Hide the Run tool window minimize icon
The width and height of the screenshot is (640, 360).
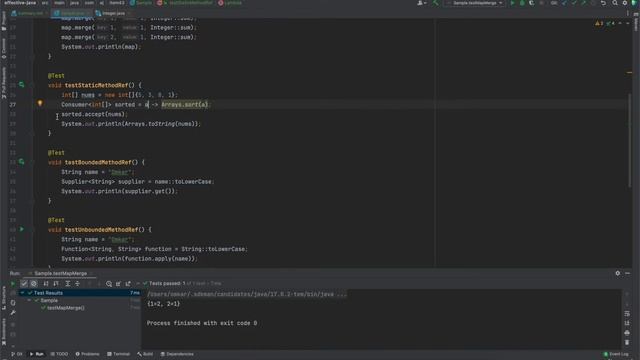pyautogui.click(x=627, y=273)
